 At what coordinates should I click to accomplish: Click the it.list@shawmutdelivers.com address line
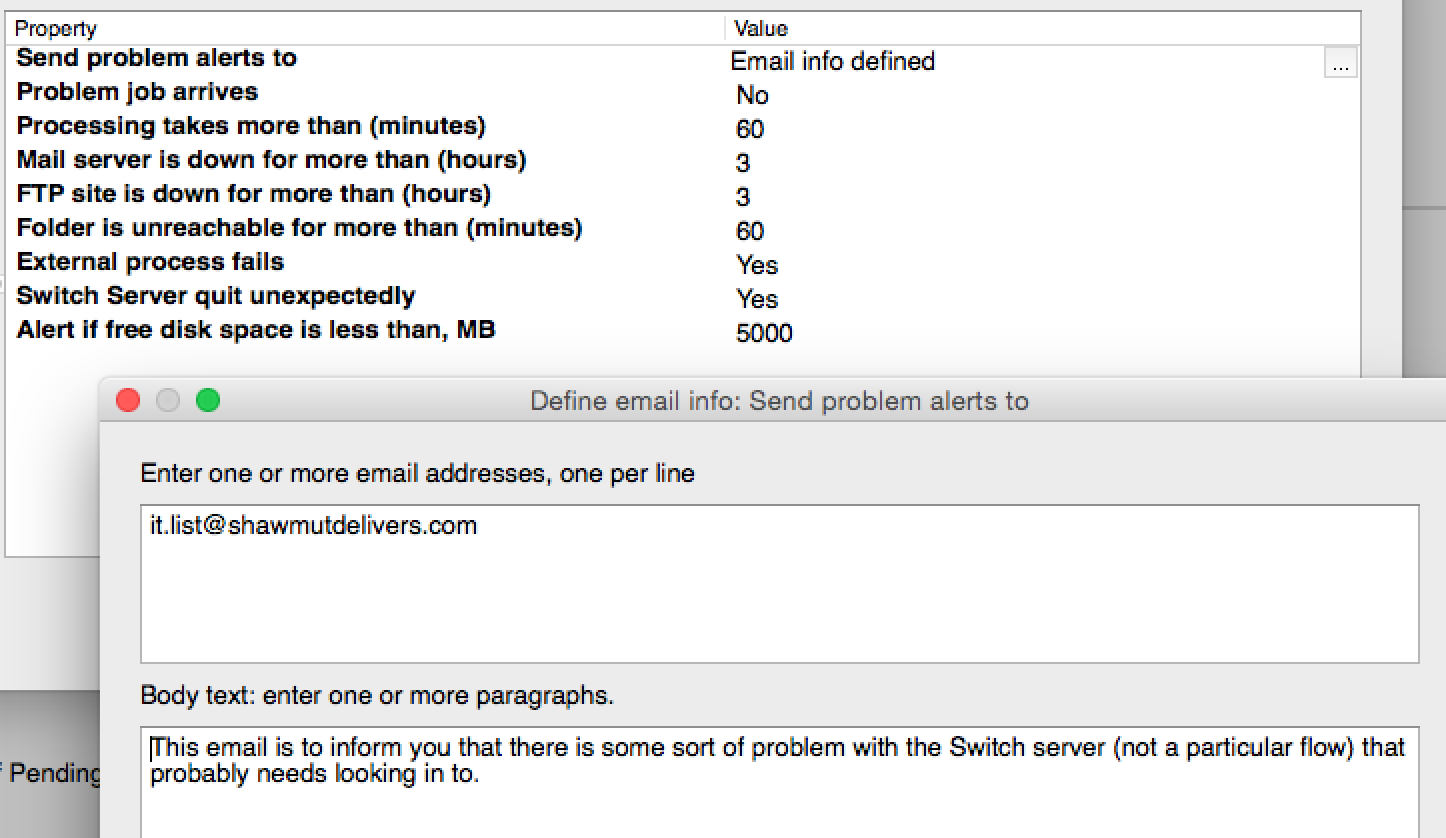313,525
